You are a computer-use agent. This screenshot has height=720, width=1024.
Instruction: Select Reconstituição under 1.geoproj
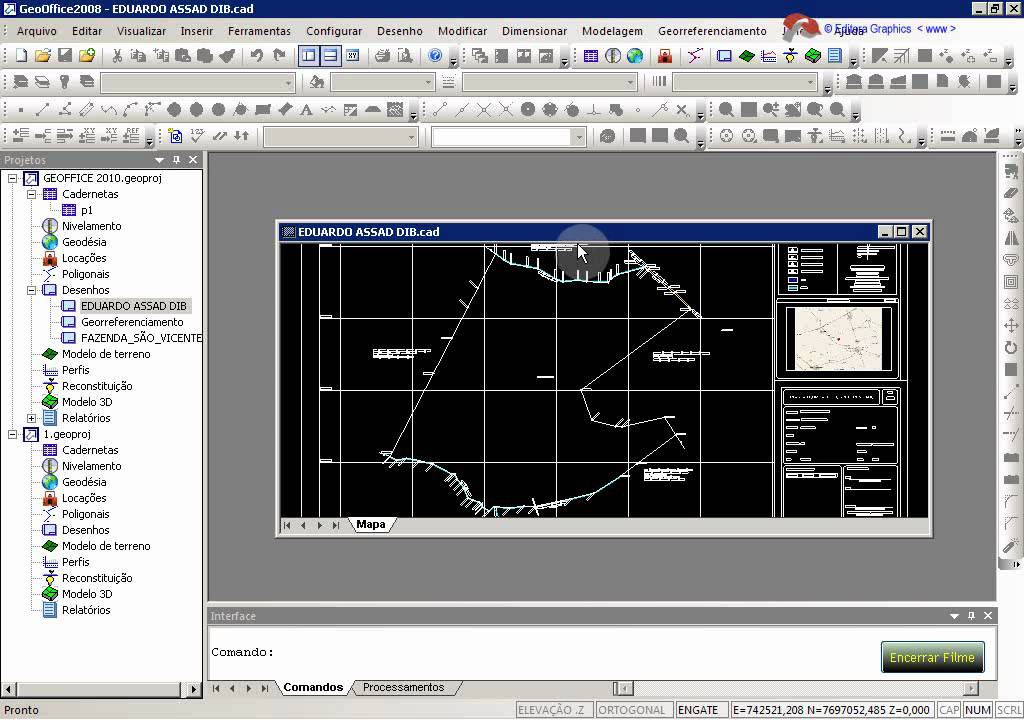pyautogui.click(x=97, y=578)
